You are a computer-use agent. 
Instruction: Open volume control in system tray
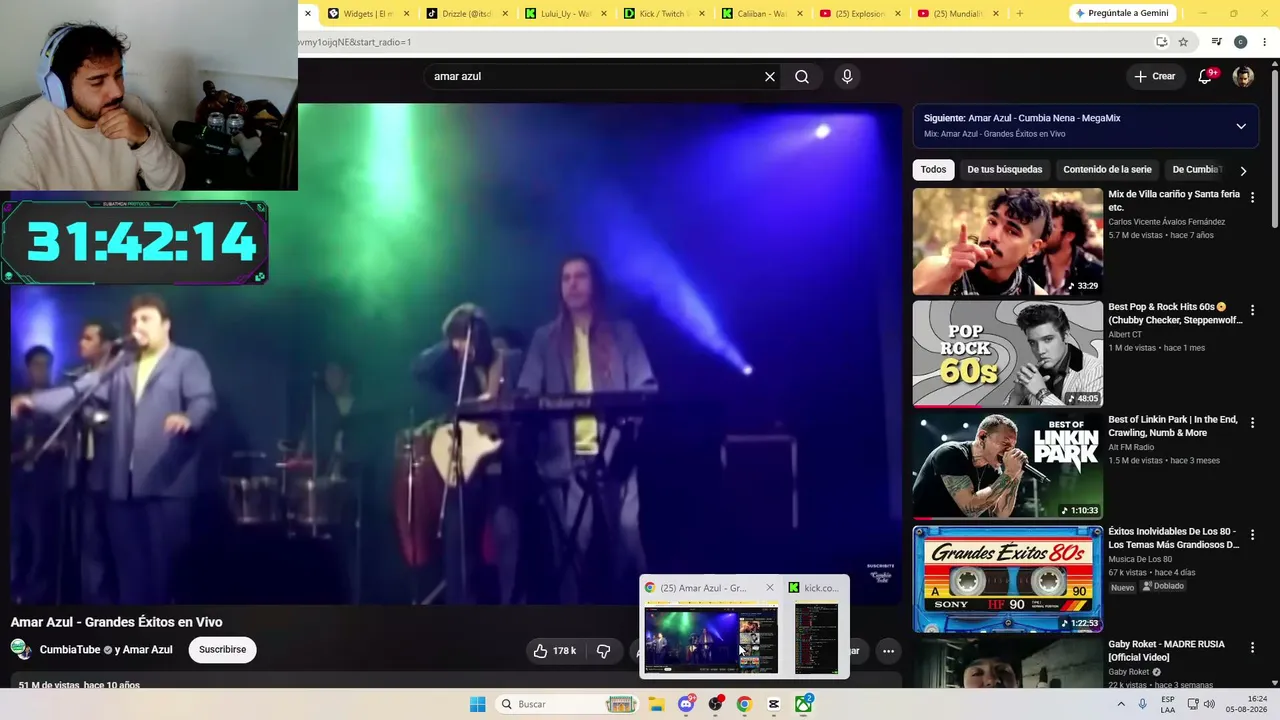pos(1209,704)
